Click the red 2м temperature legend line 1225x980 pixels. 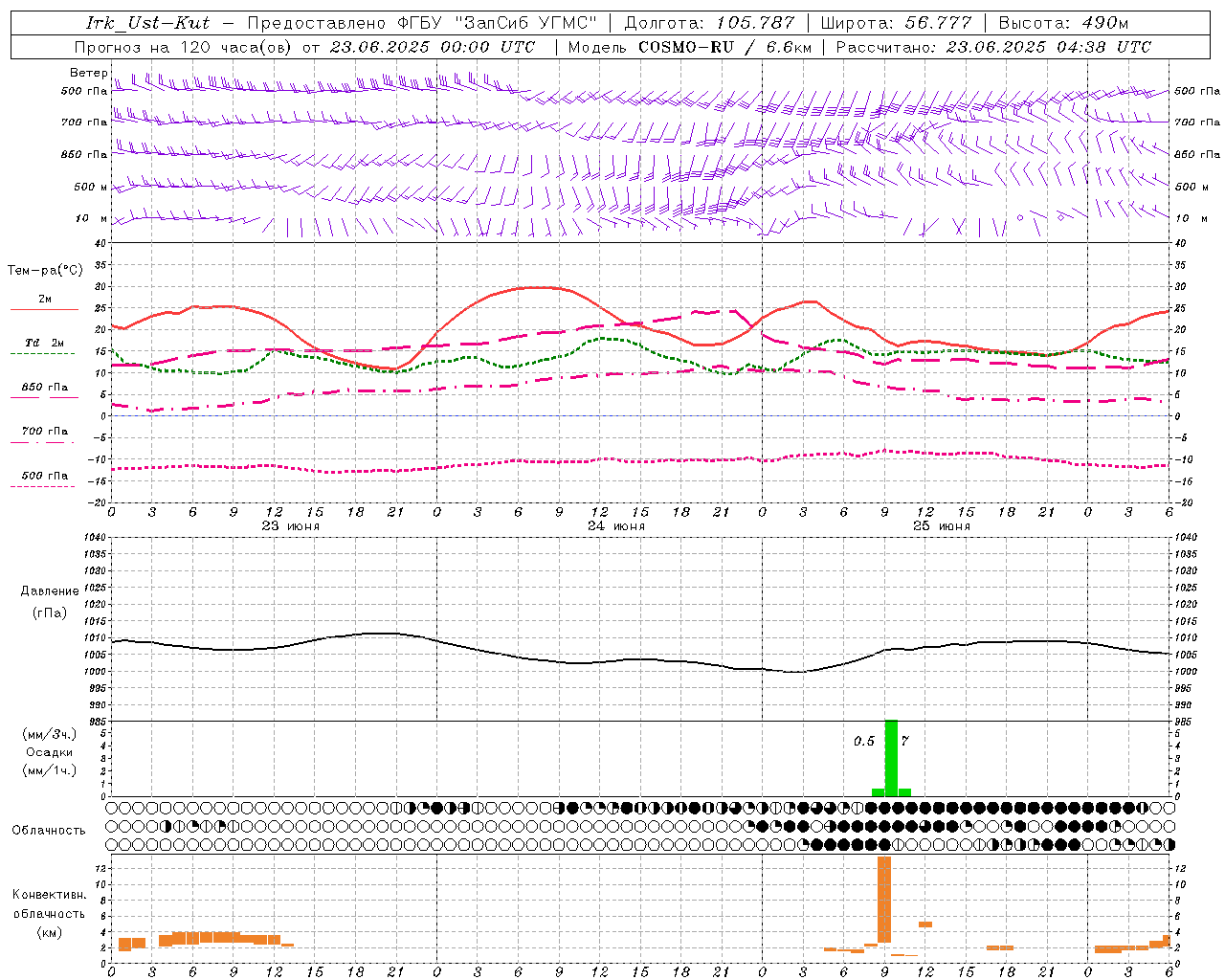tap(44, 309)
